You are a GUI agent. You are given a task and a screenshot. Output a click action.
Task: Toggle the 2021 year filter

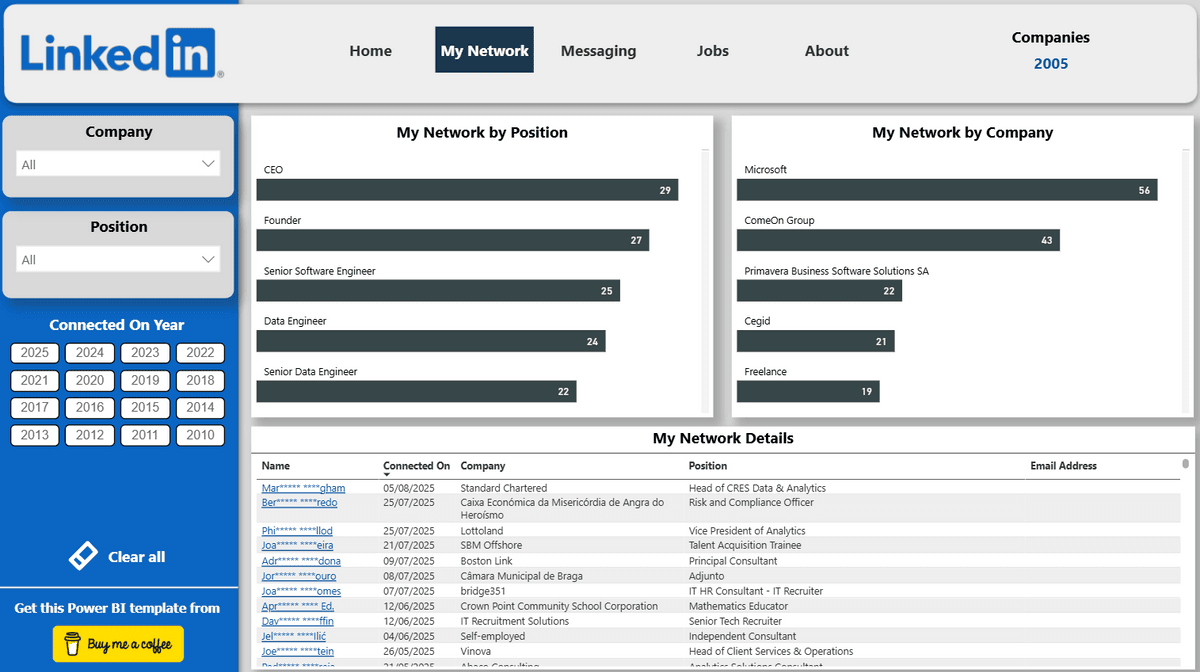[x=35, y=380]
